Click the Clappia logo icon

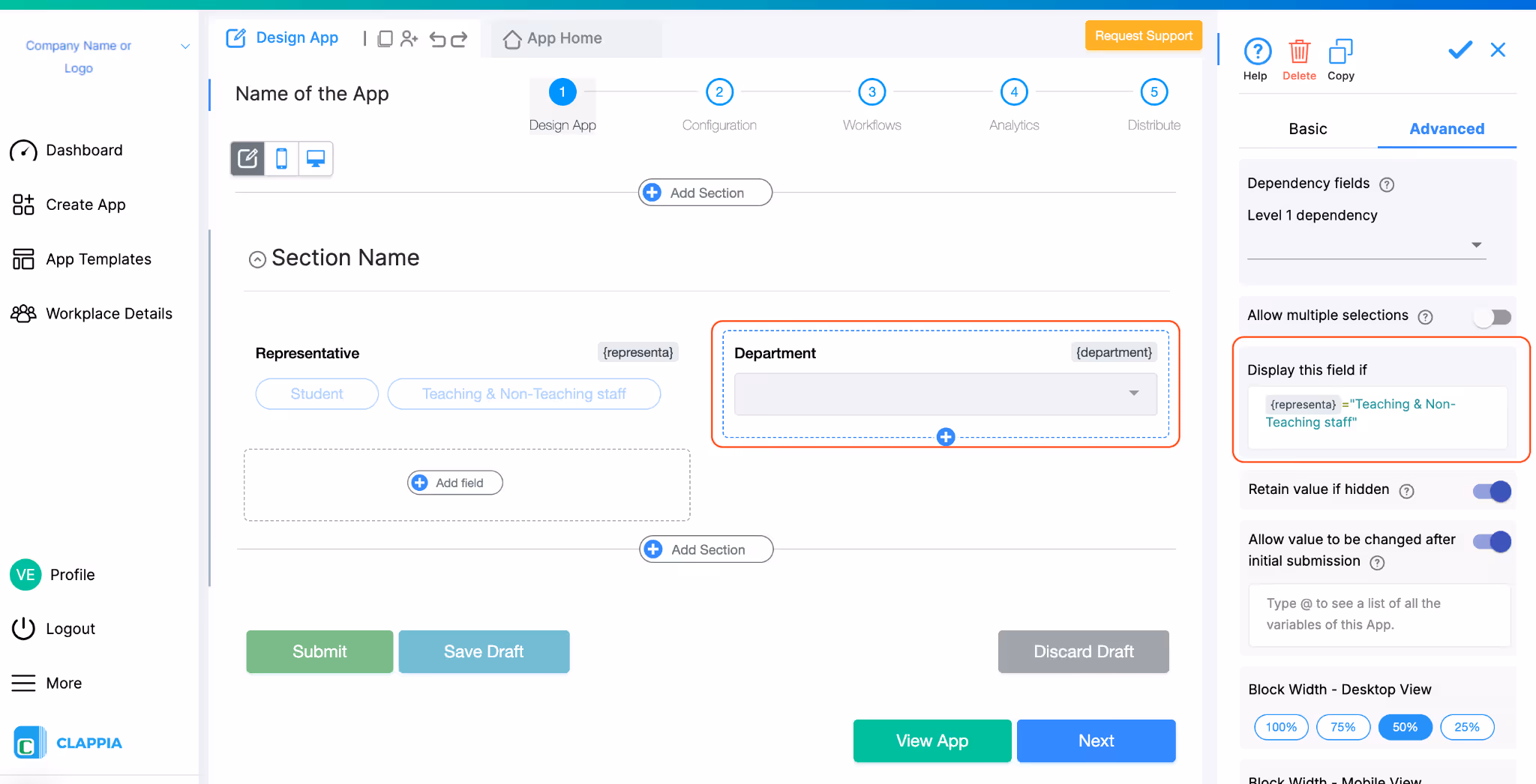[x=29, y=743]
